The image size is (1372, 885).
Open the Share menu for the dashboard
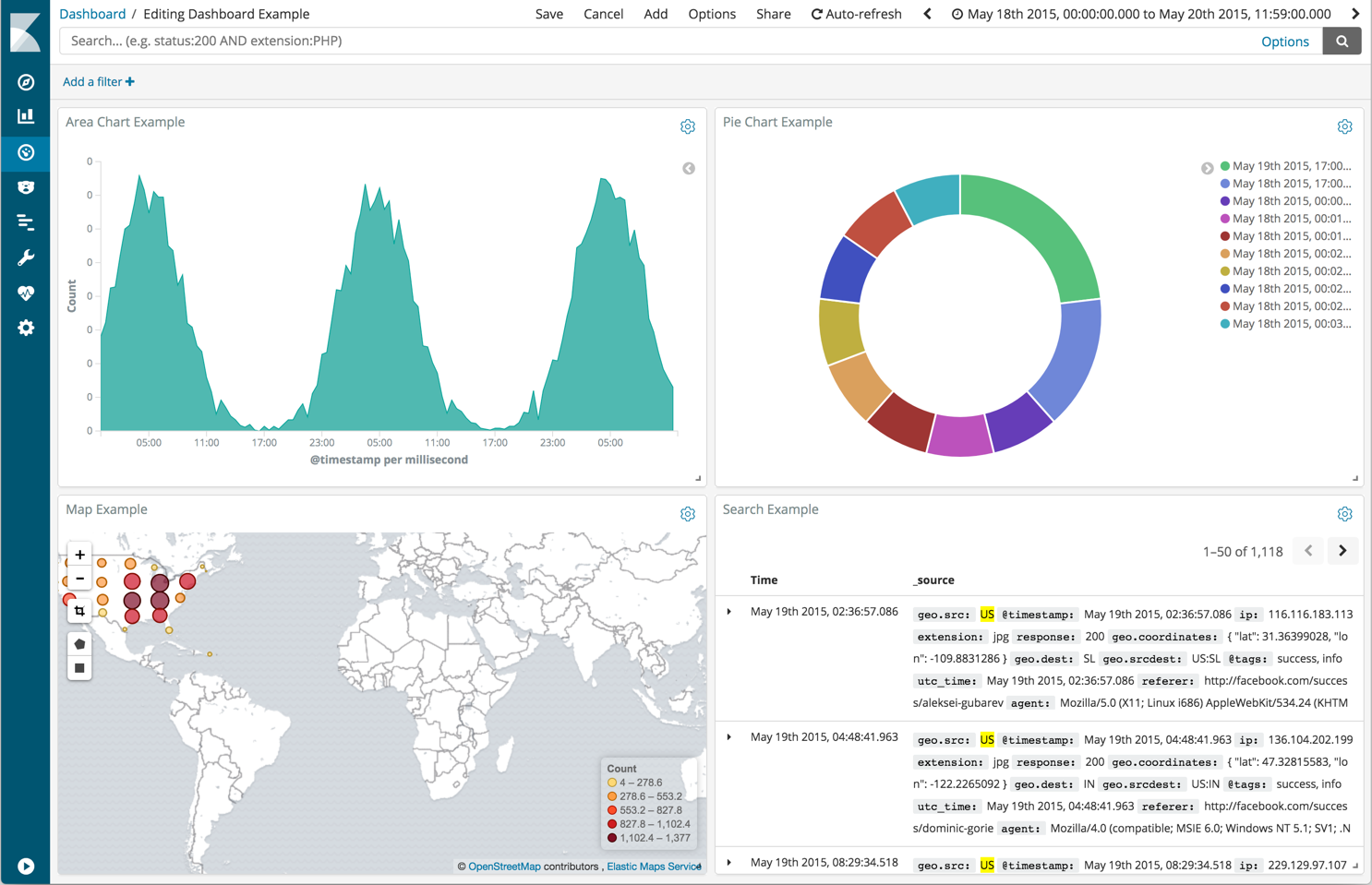point(774,14)
